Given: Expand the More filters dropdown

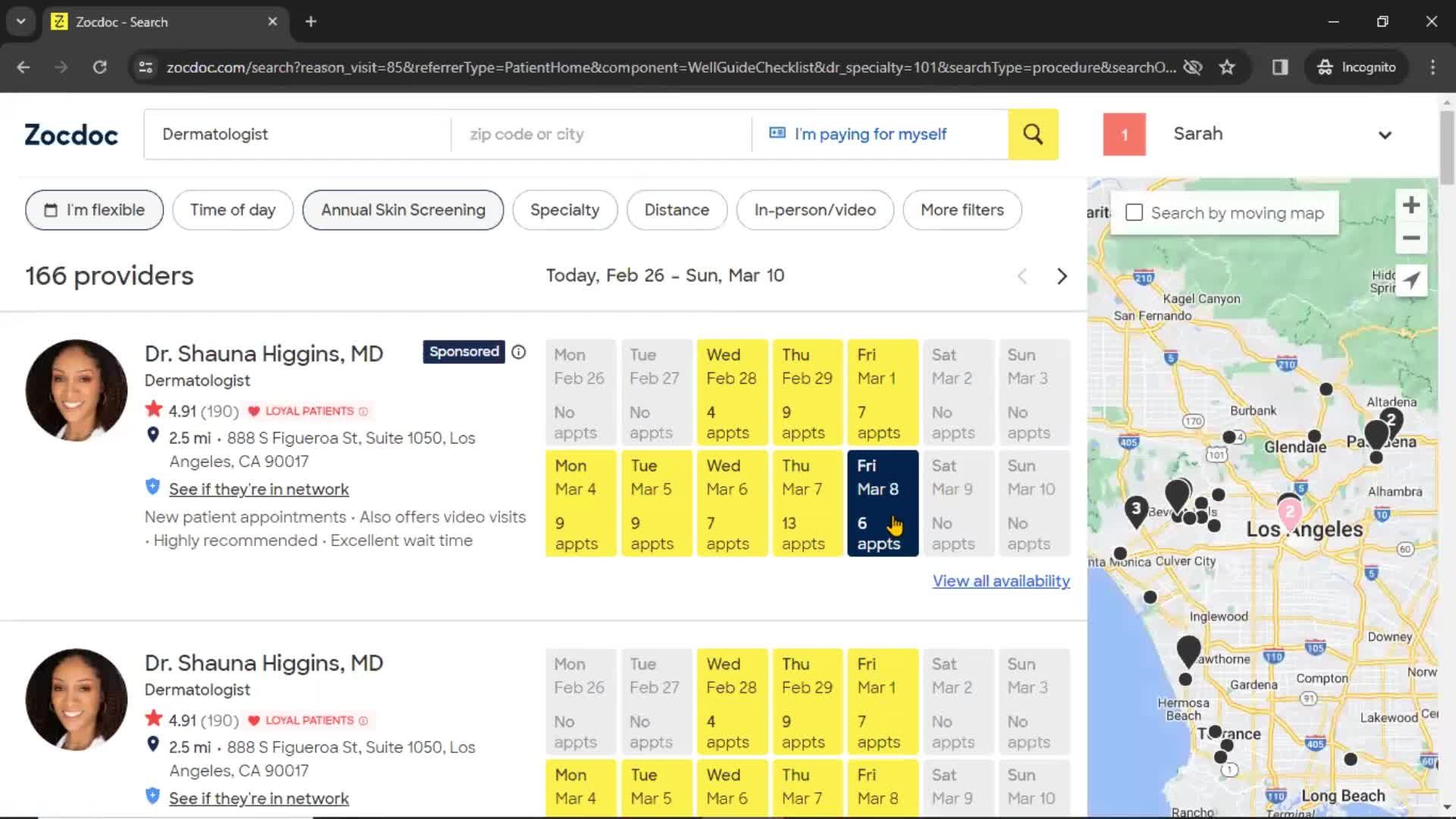Looking at the screenshot, I should coord(962,210).
